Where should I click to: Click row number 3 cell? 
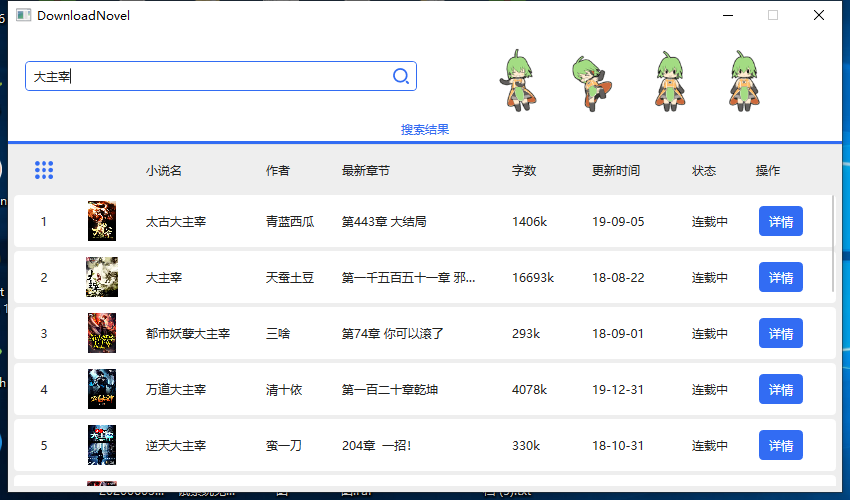pos(43,334)
